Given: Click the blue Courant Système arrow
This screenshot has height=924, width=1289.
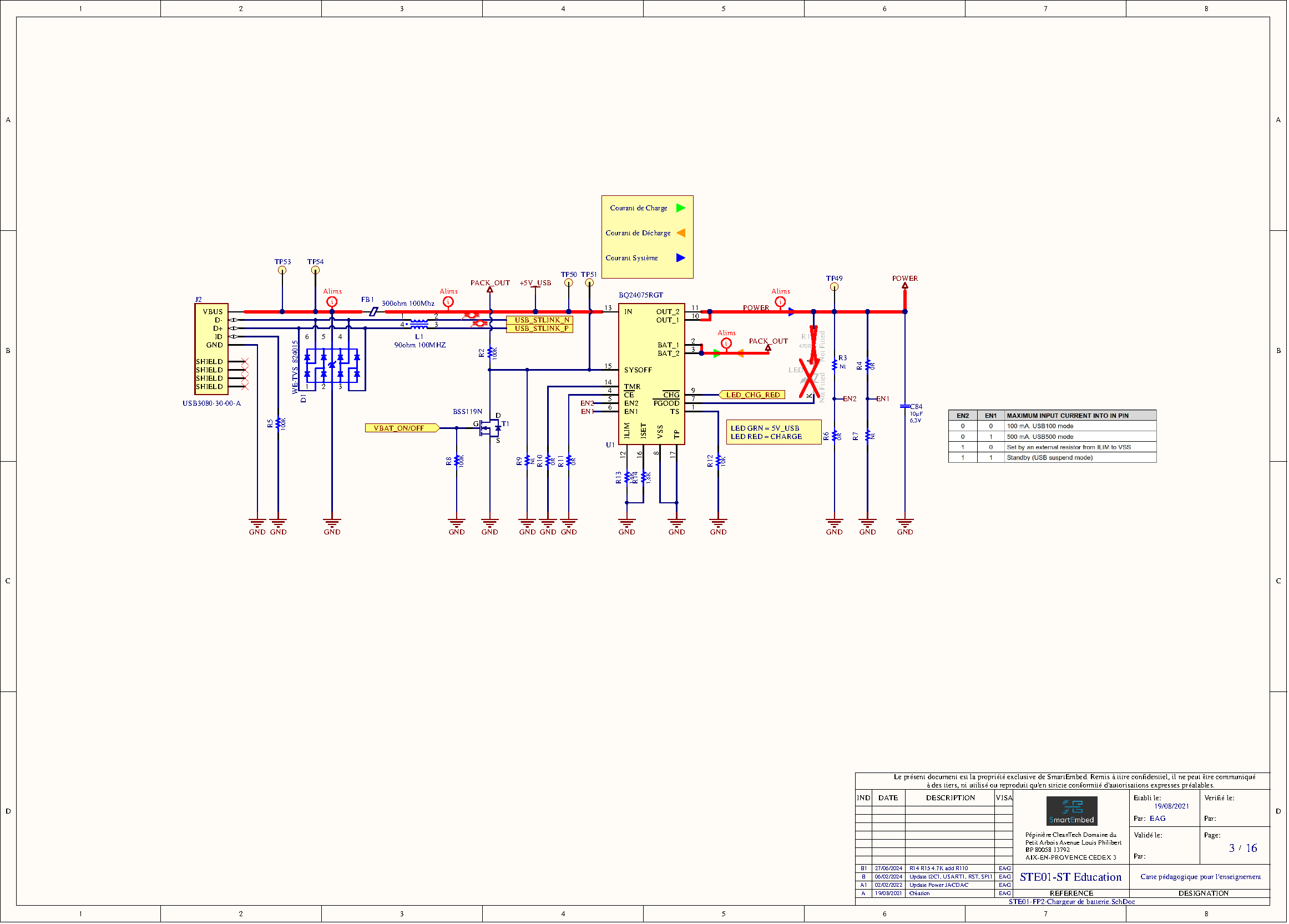Looking at the screenshot, I should pyautogui.click(x=680, y=258).
